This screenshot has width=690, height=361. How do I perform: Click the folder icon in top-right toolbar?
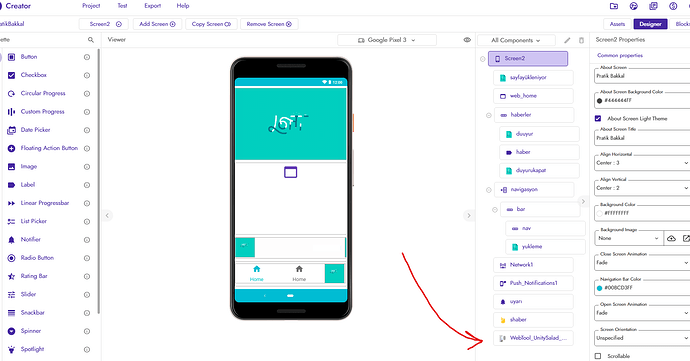(x=614, y=6)
